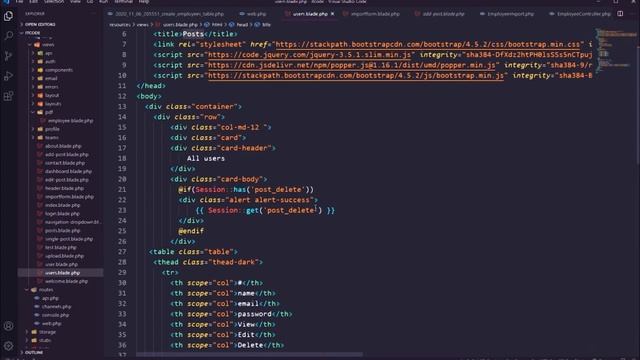Open dashboard.blade.php in explorer
This screenshot has height=360, width=640.
coord(68,171)
